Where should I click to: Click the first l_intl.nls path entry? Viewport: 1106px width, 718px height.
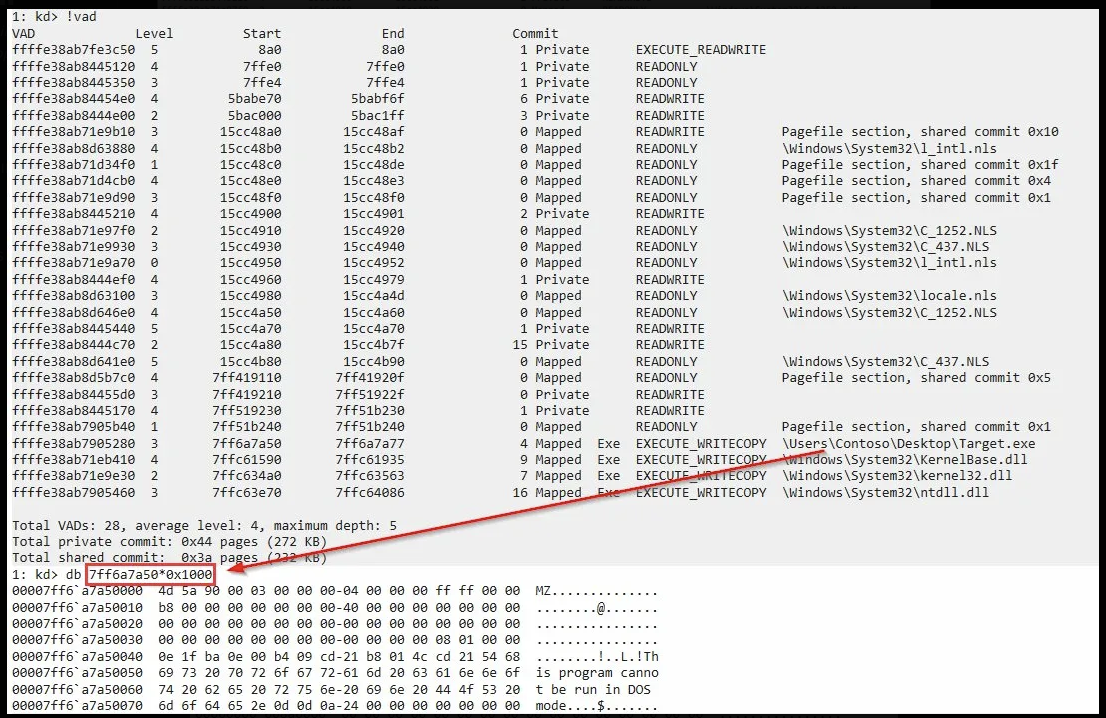(x=889, y=149)
